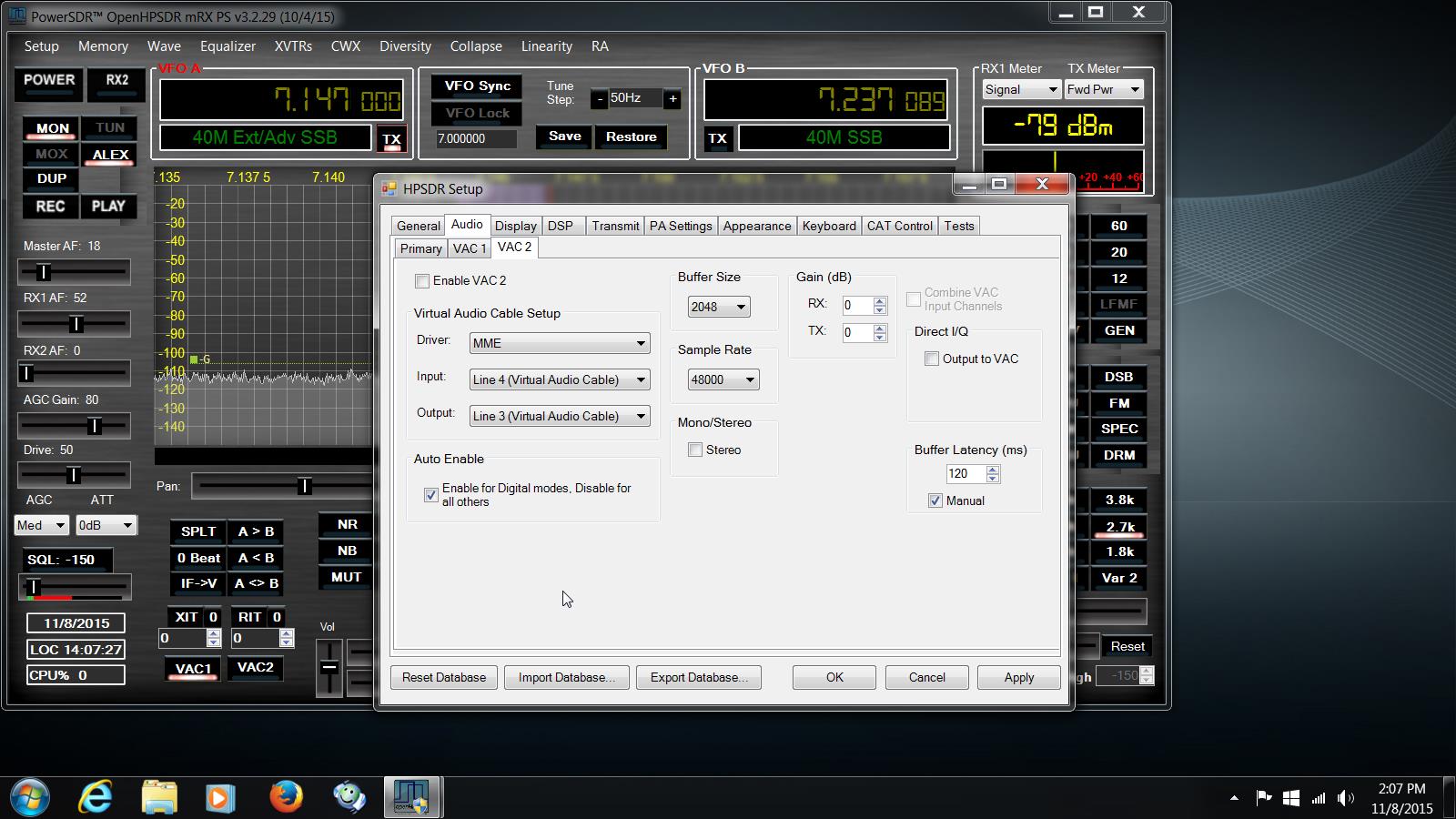
Task: Open the Equalizer menu
Action: click(x=227, y=46)
